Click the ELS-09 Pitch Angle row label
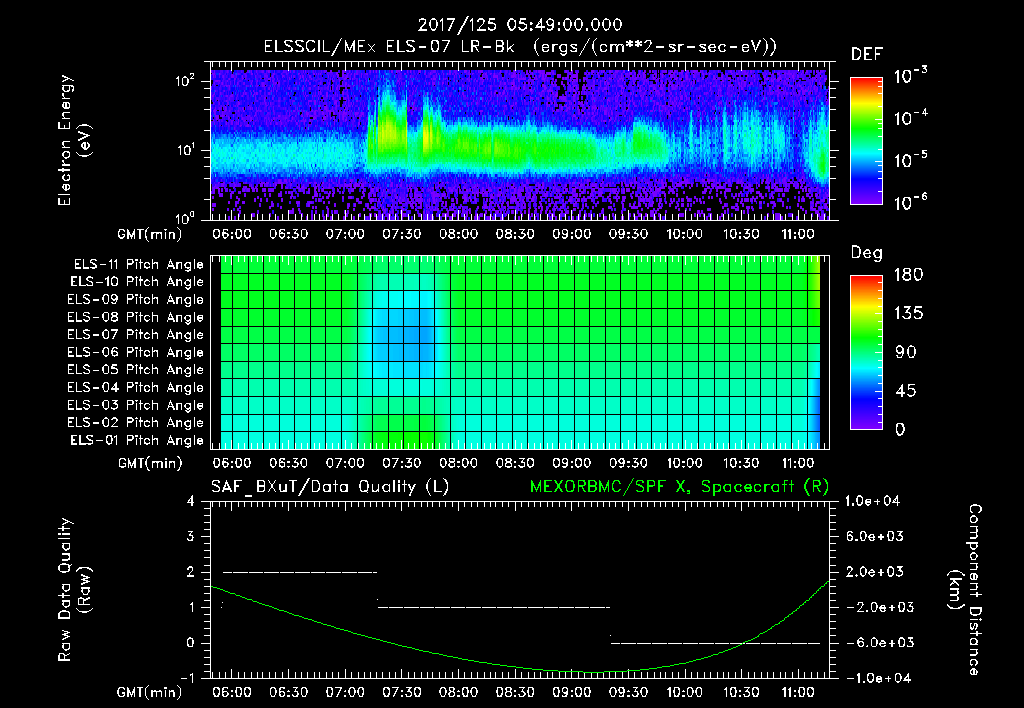 [136, 300]
